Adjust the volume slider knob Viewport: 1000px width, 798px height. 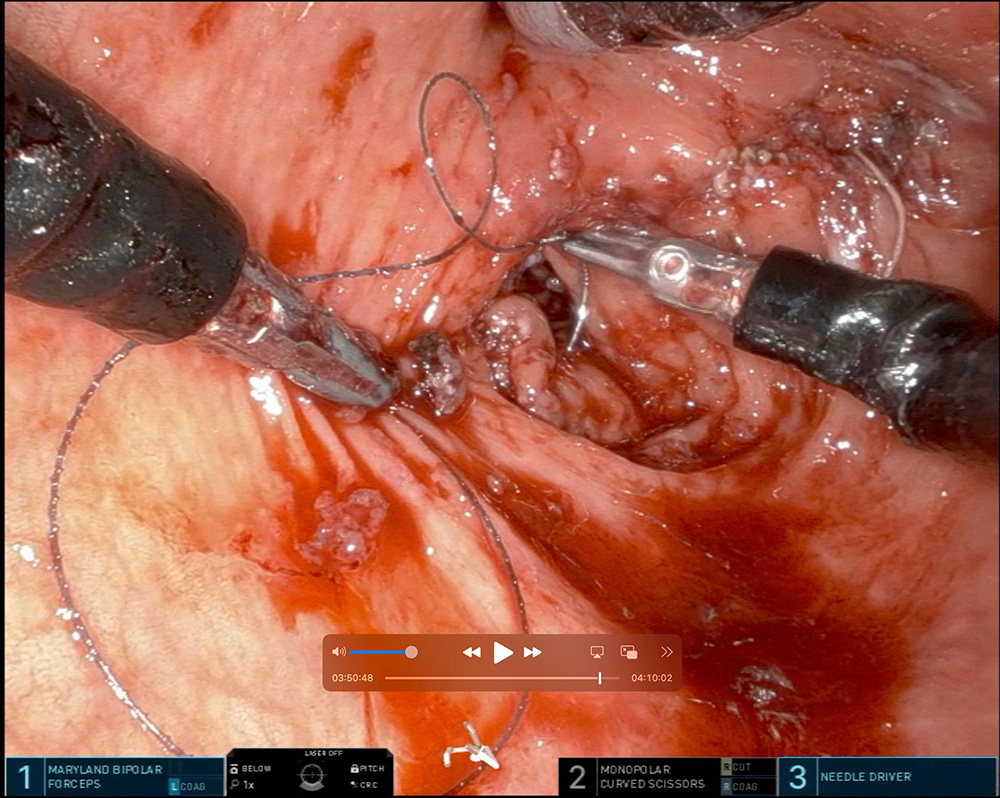411,652
